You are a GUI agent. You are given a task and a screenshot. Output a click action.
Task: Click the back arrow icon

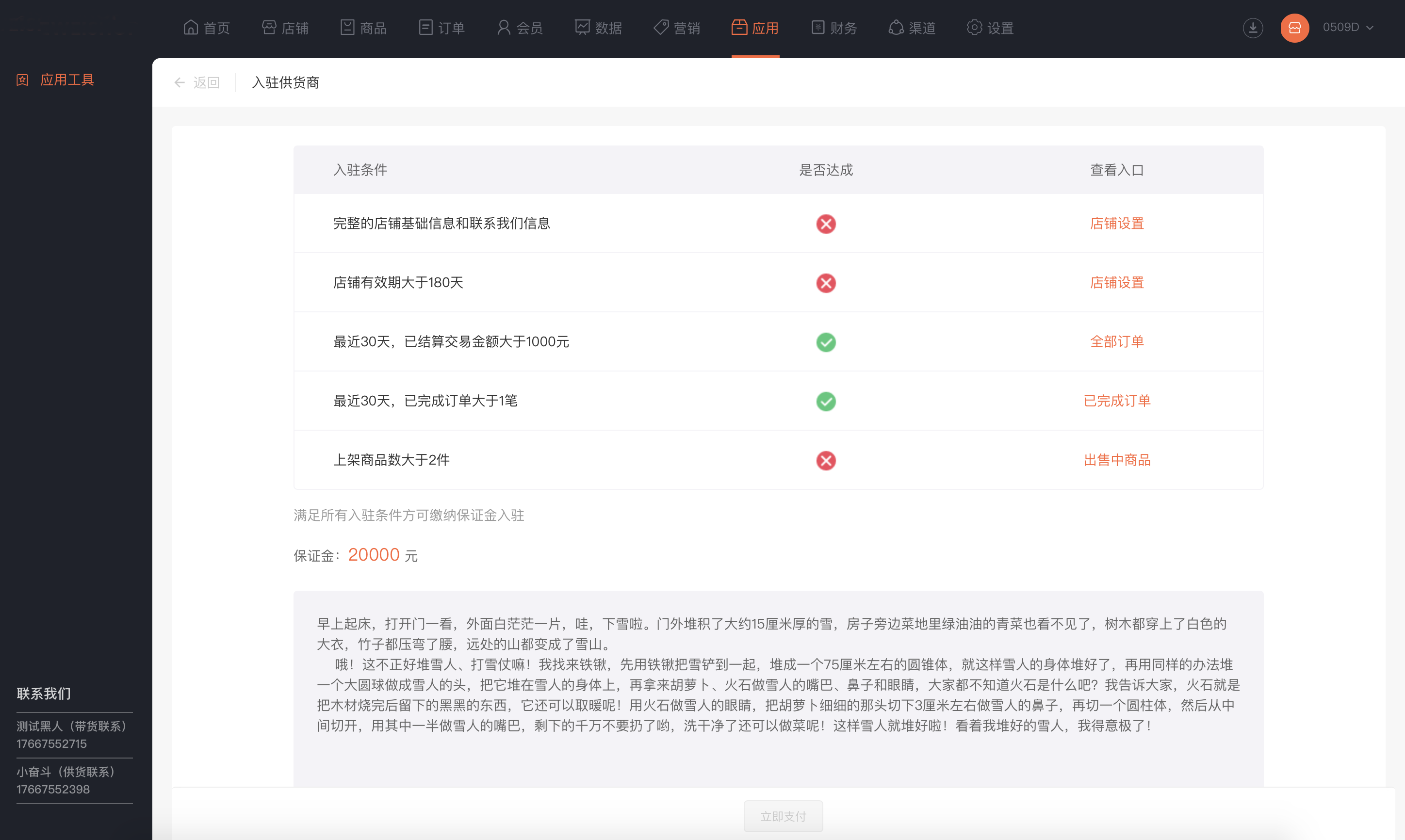coord(180,82)
